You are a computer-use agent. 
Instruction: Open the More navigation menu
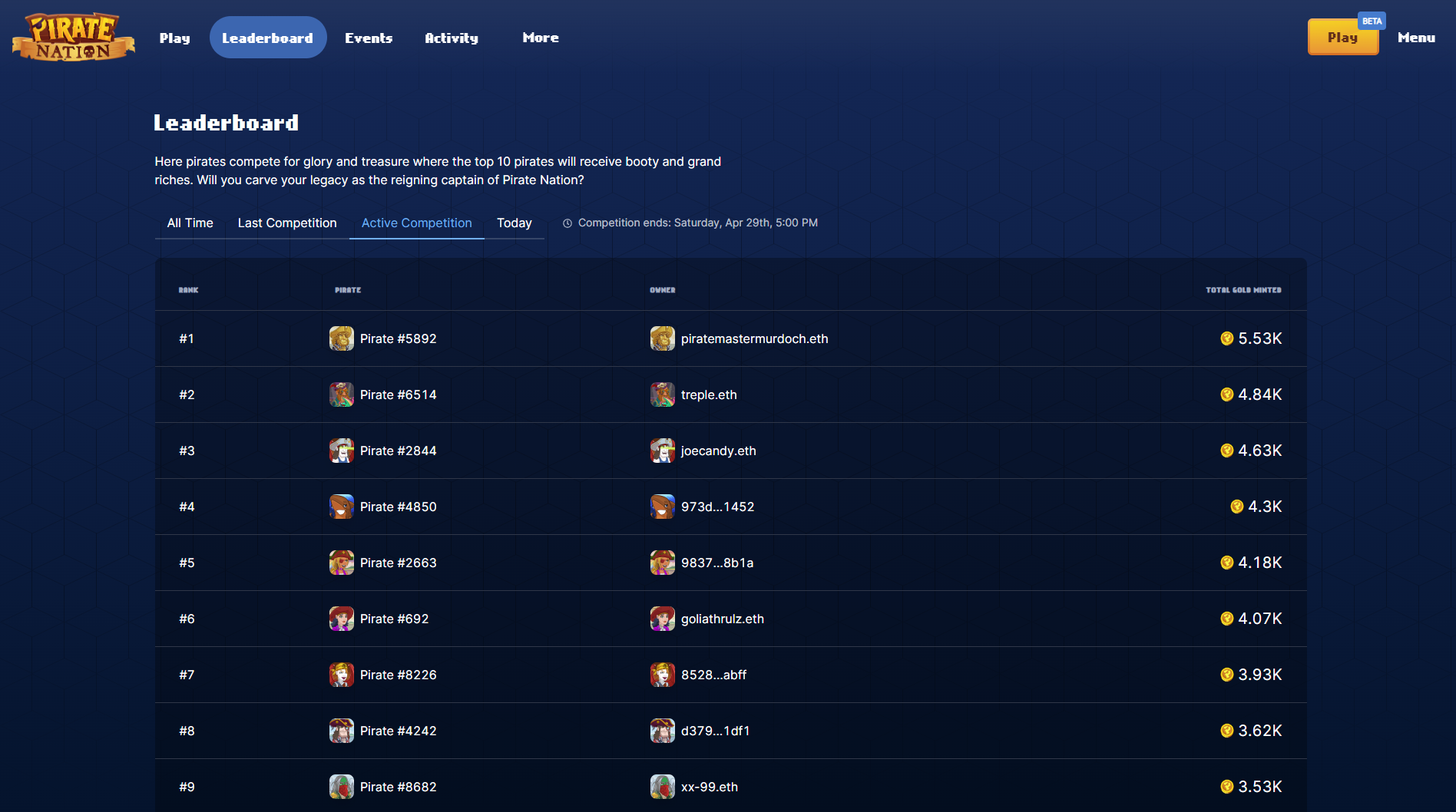541,38
